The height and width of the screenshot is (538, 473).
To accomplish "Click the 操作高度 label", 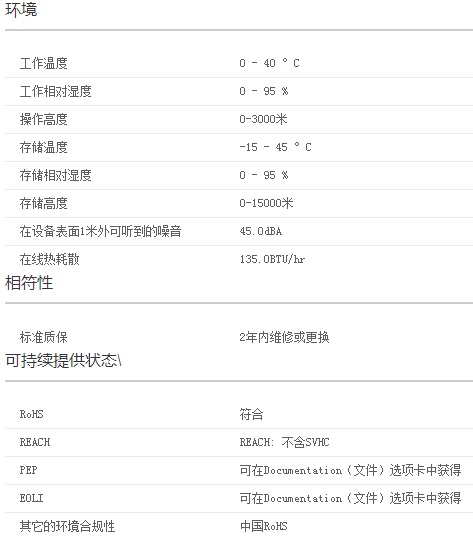I will click(43, 119).
